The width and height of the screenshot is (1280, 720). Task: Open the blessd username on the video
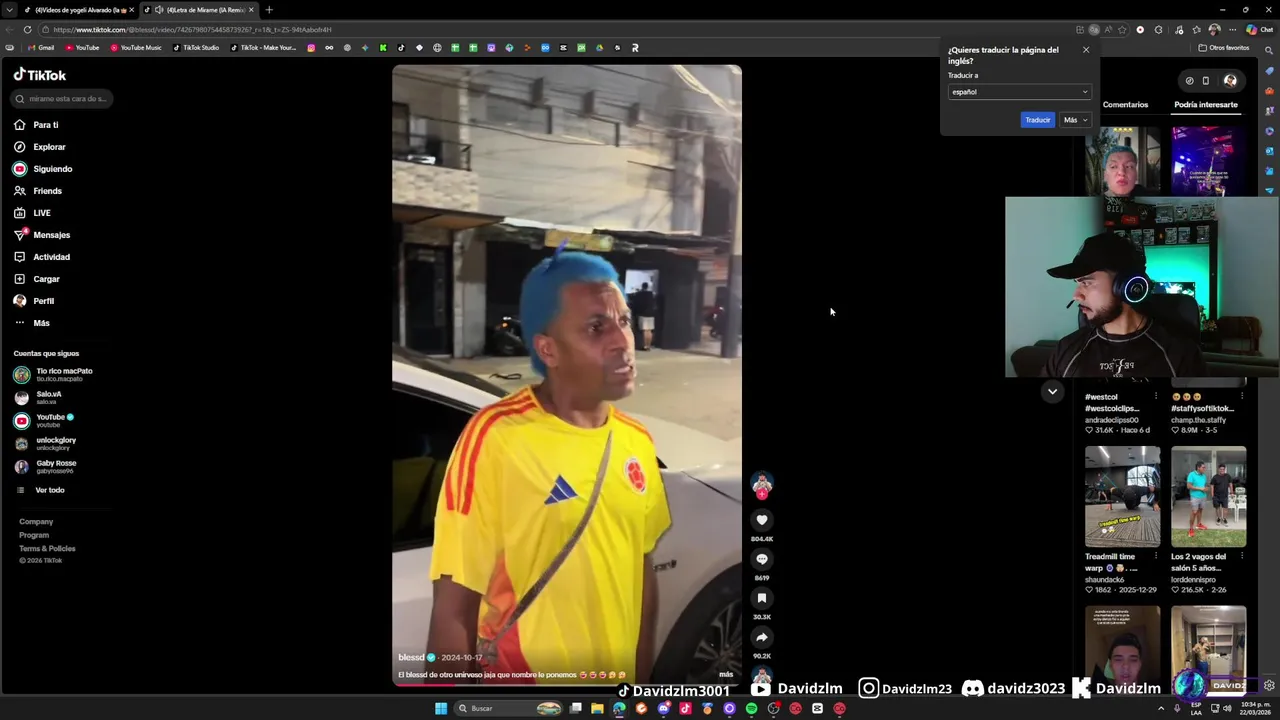(x=411, y=657)
